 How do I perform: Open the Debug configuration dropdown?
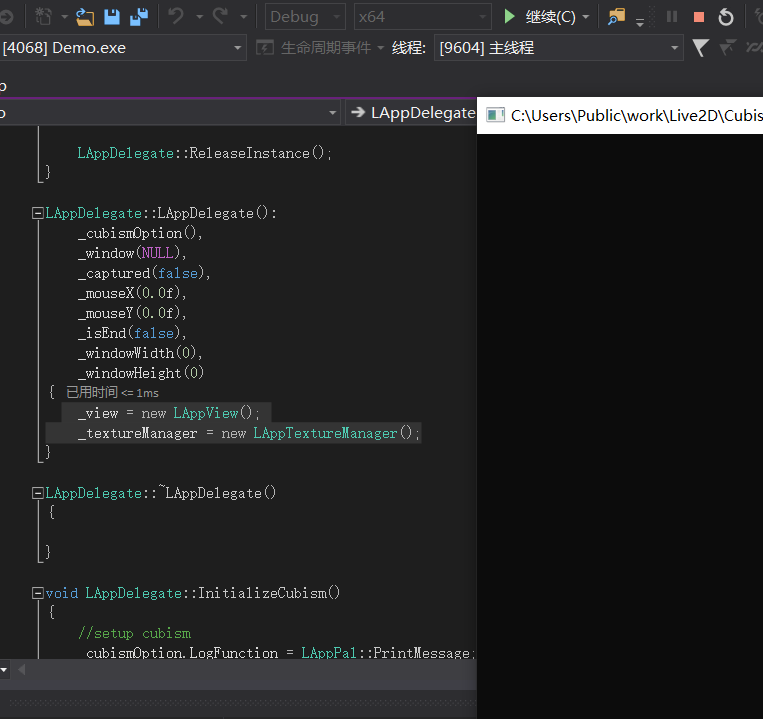305,17
